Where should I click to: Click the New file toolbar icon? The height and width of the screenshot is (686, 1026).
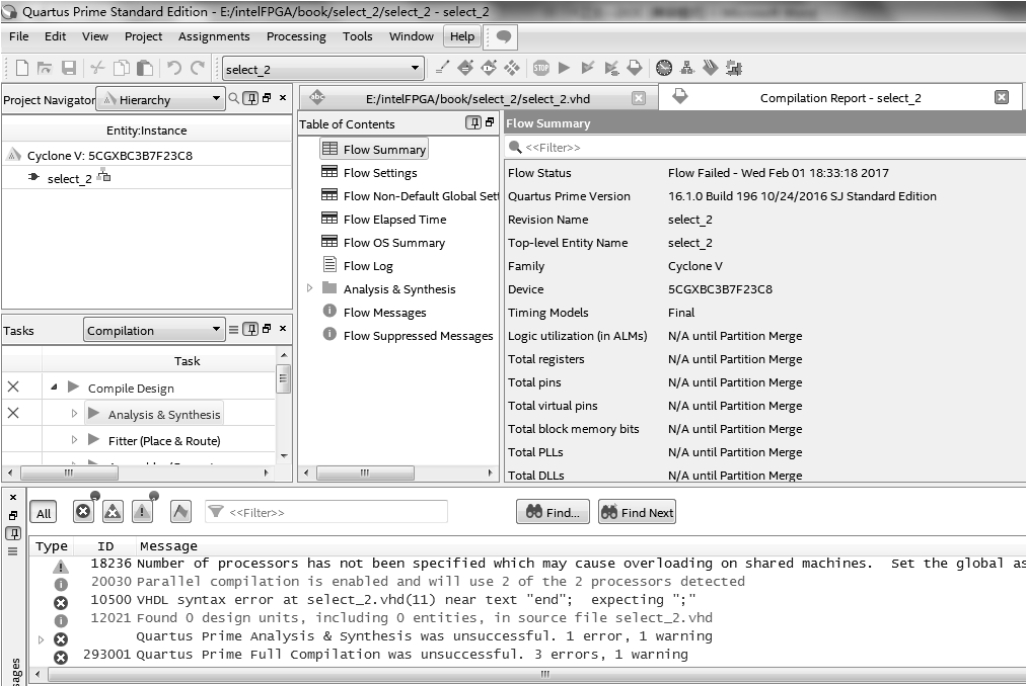pos(22,68)
